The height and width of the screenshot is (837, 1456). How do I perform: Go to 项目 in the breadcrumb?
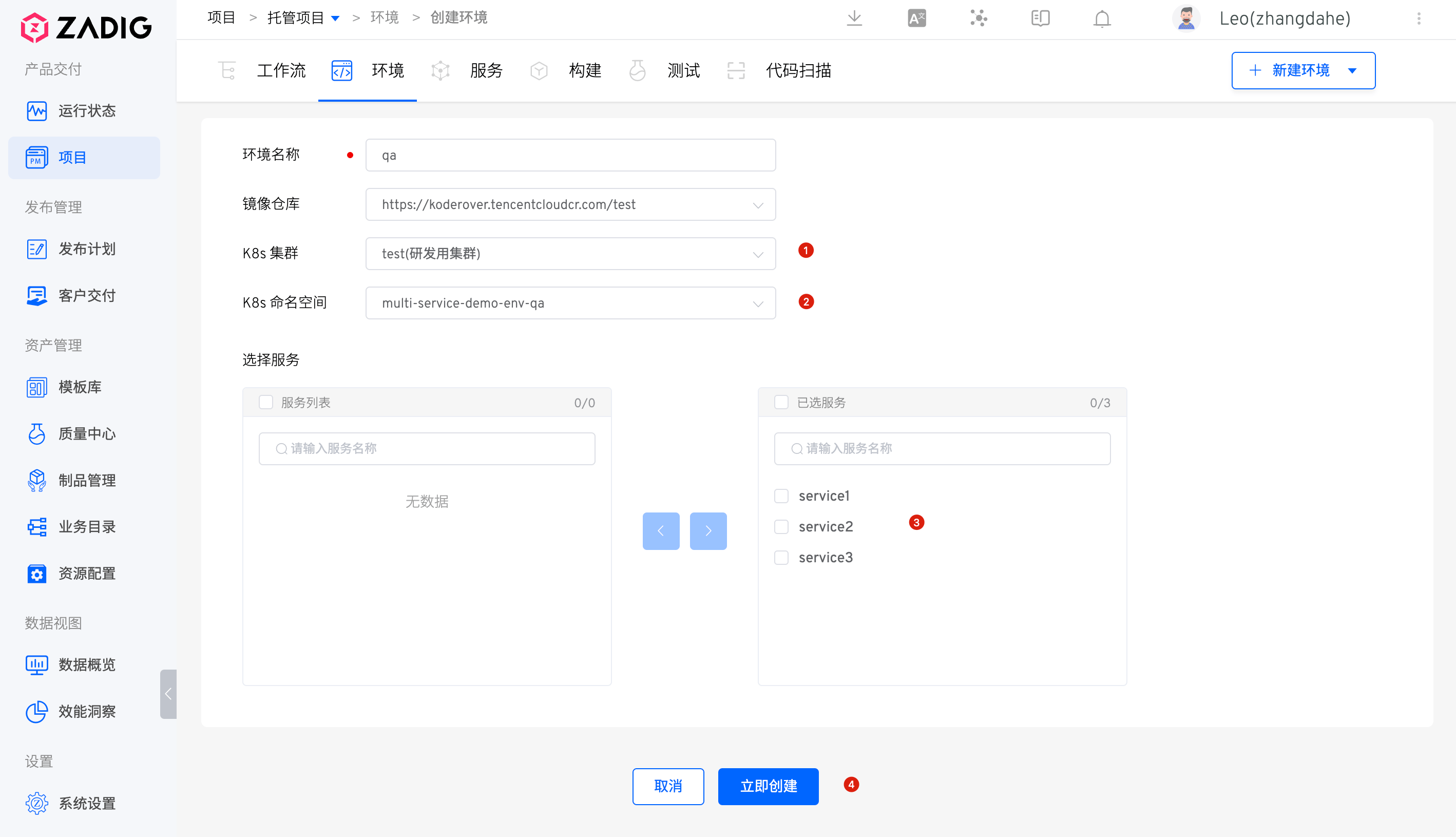coord(221,18)
